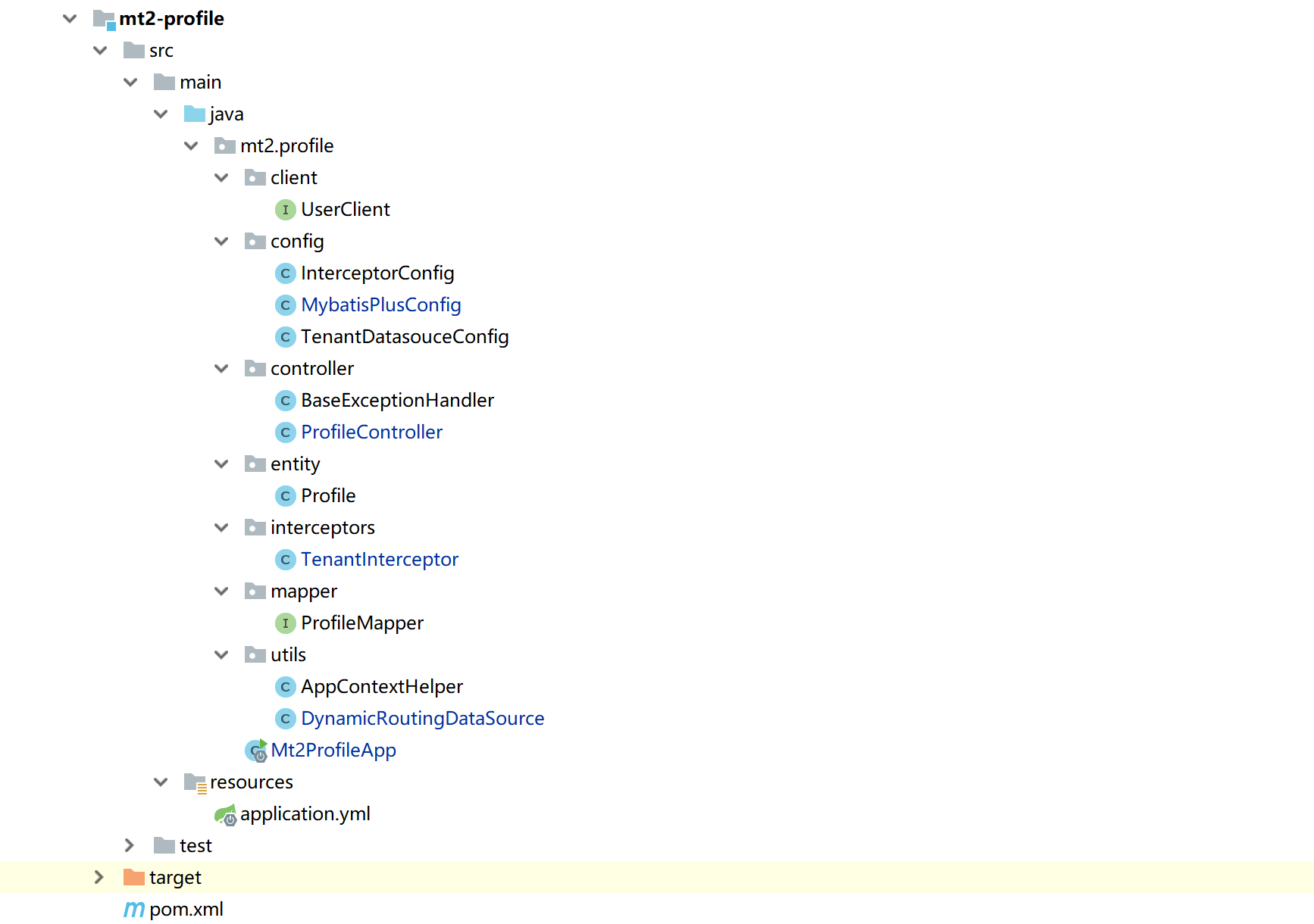Click the Maven pom.xml icon
The height and width of the screenshot is (924, 1314).
(x=134, y=909)
